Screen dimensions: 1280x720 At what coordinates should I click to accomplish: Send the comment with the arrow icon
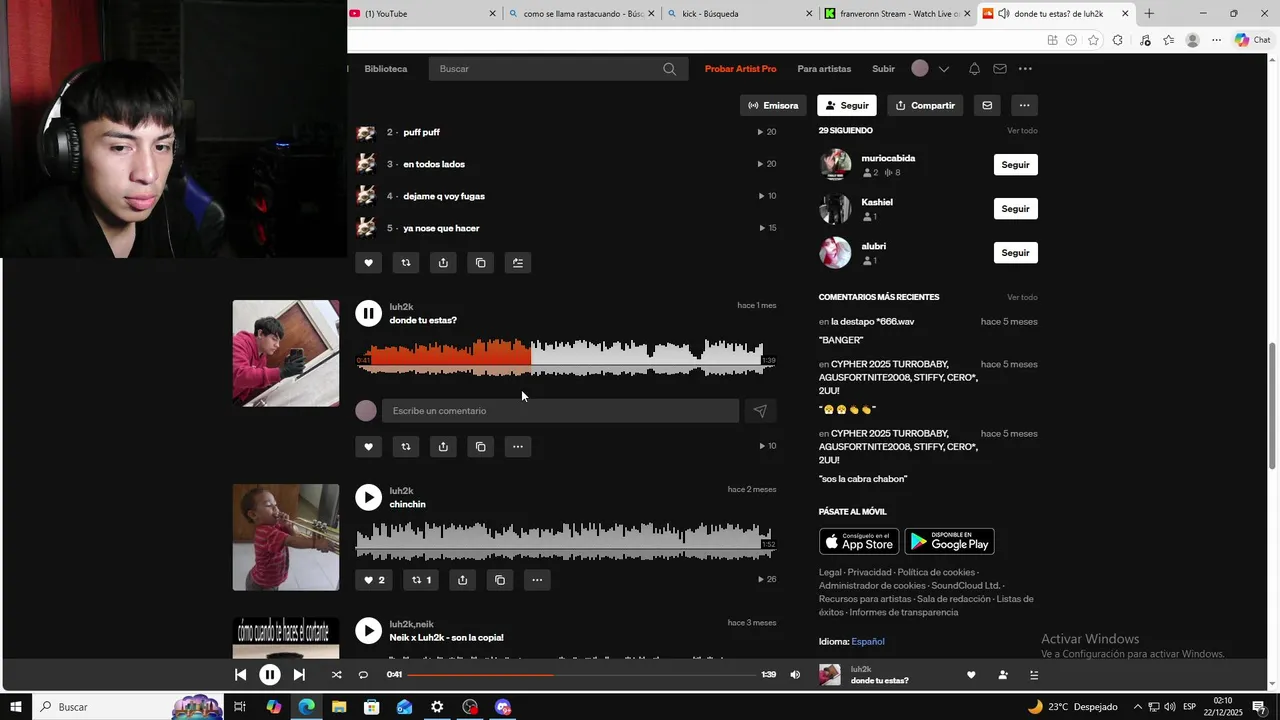click(760, 411)
